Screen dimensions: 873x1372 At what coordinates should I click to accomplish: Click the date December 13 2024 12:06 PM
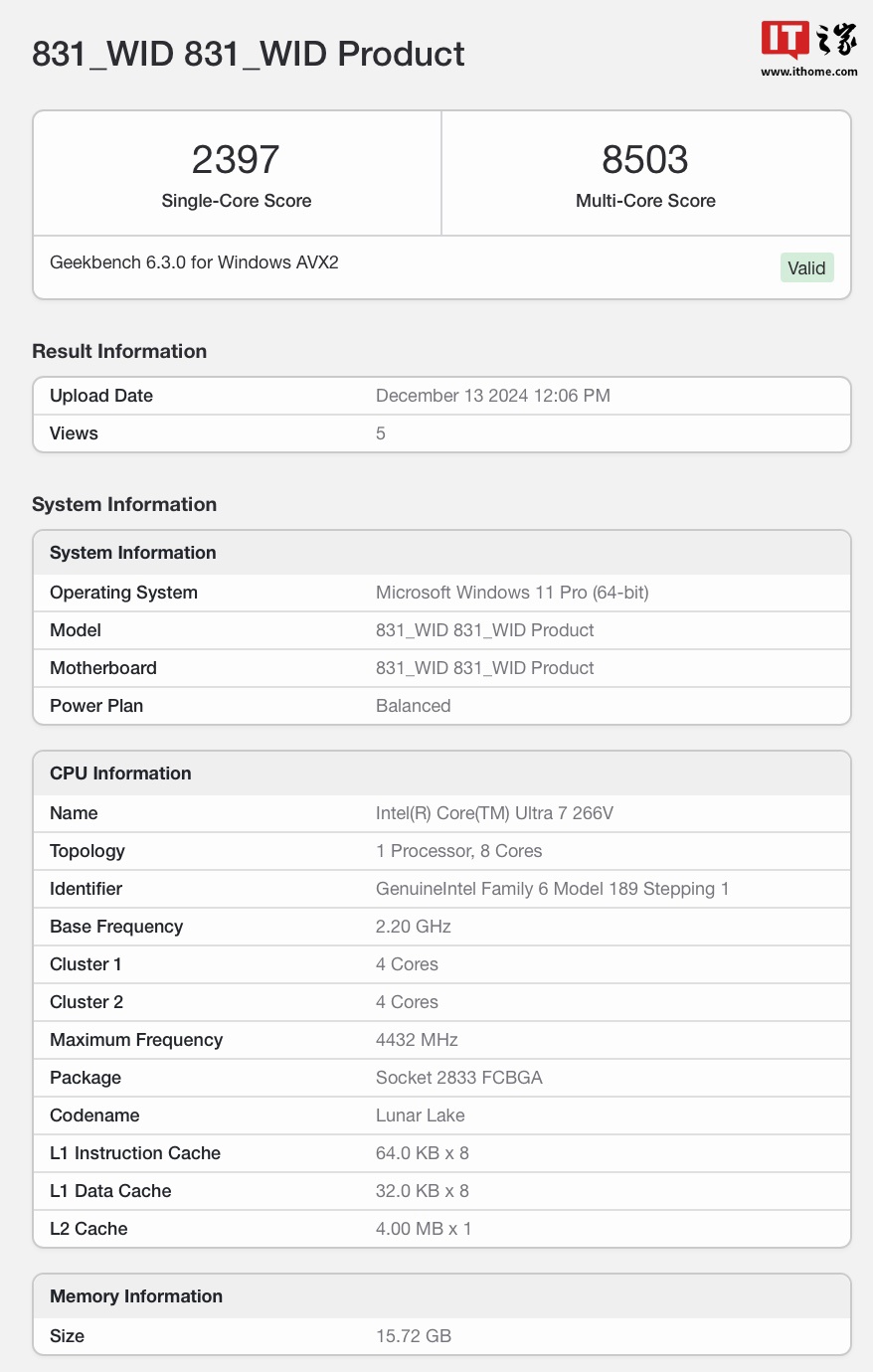pyautogui.click(x=493, y=396)
